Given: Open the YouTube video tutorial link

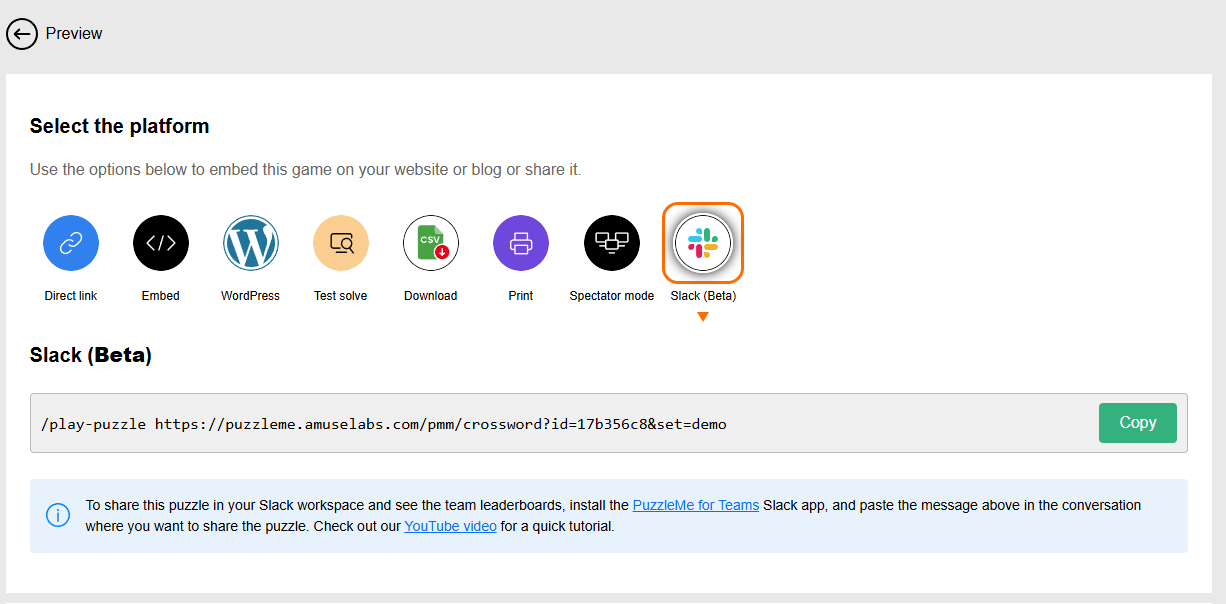Looking at the screenshot, I should pyautogui.click(x=450, y=526).
